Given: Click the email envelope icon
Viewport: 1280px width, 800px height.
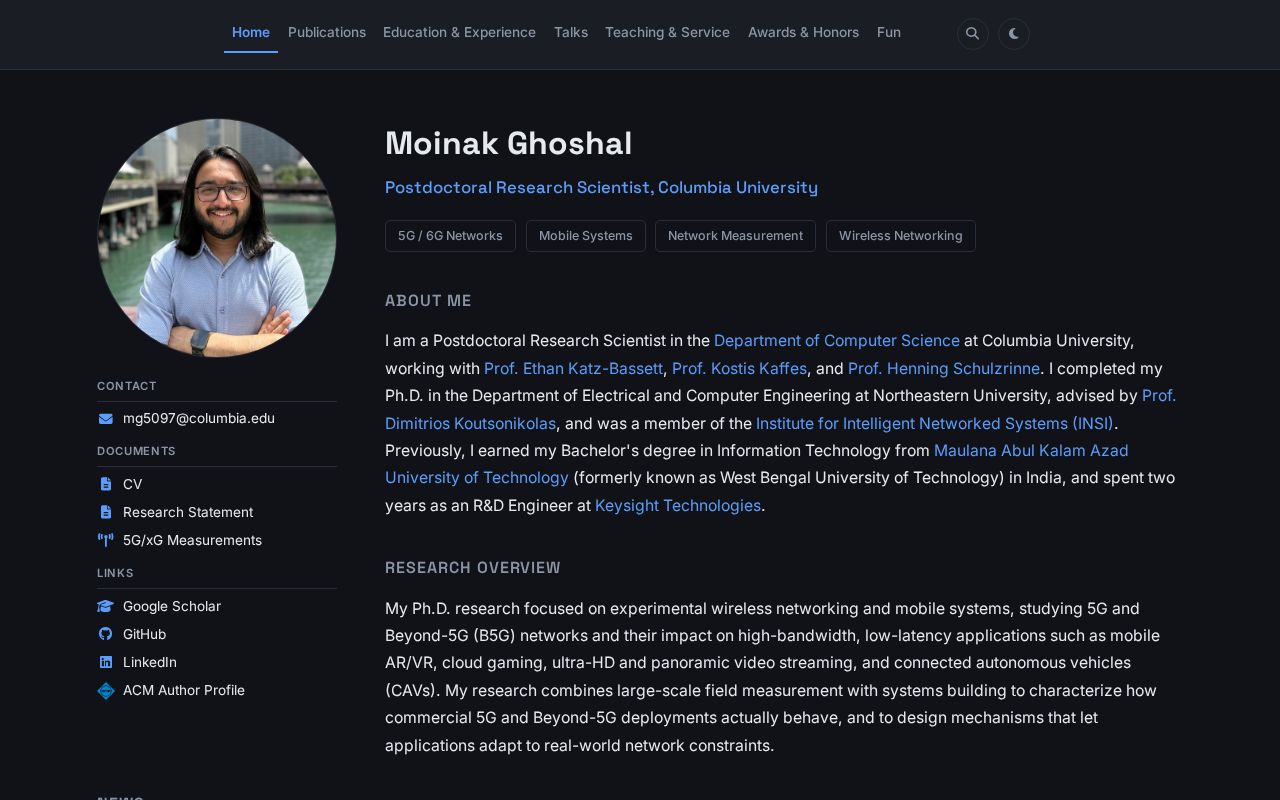Looking at the screenshot, I should point(105,419).
